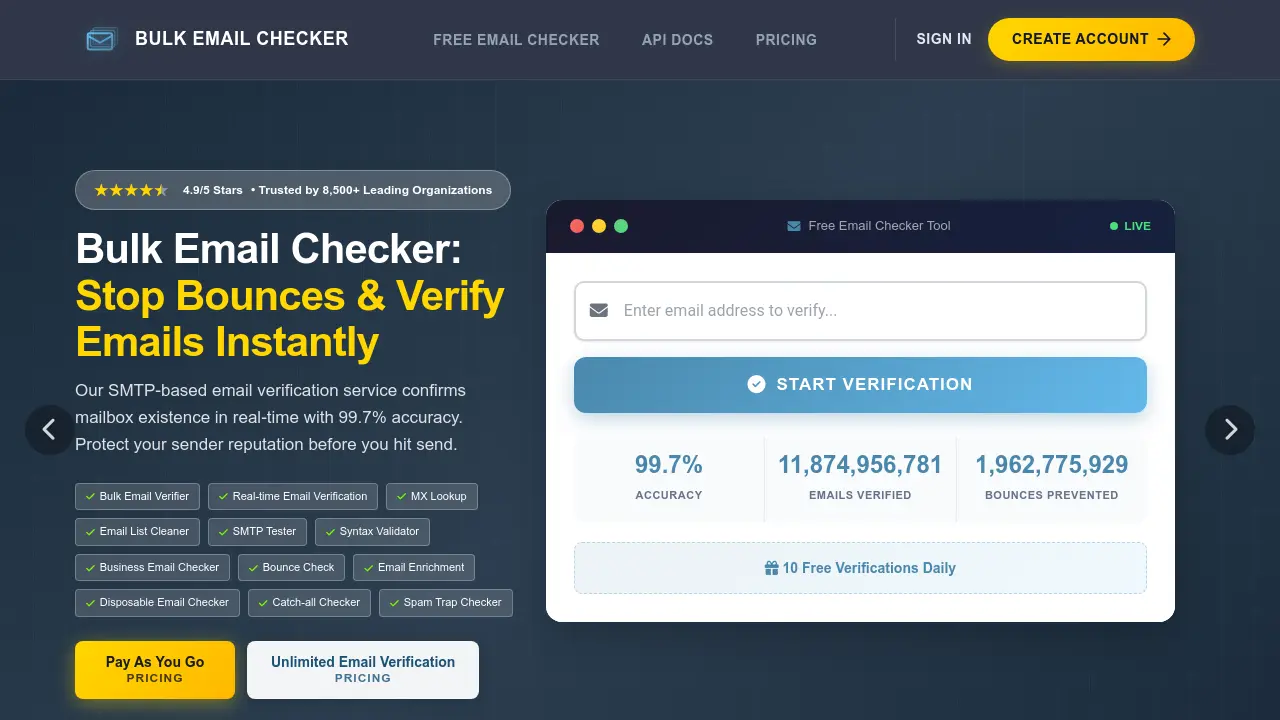Click the Bulk Email Checker envelope logo
The image size is (1280, 720).
pos(101,40)
